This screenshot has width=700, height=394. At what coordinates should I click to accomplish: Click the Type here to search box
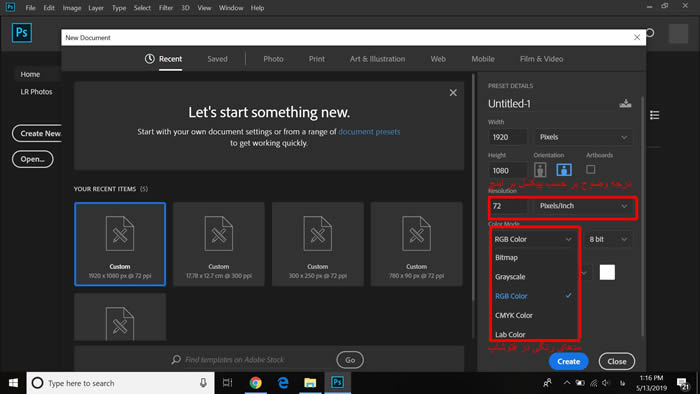point(121,383)
